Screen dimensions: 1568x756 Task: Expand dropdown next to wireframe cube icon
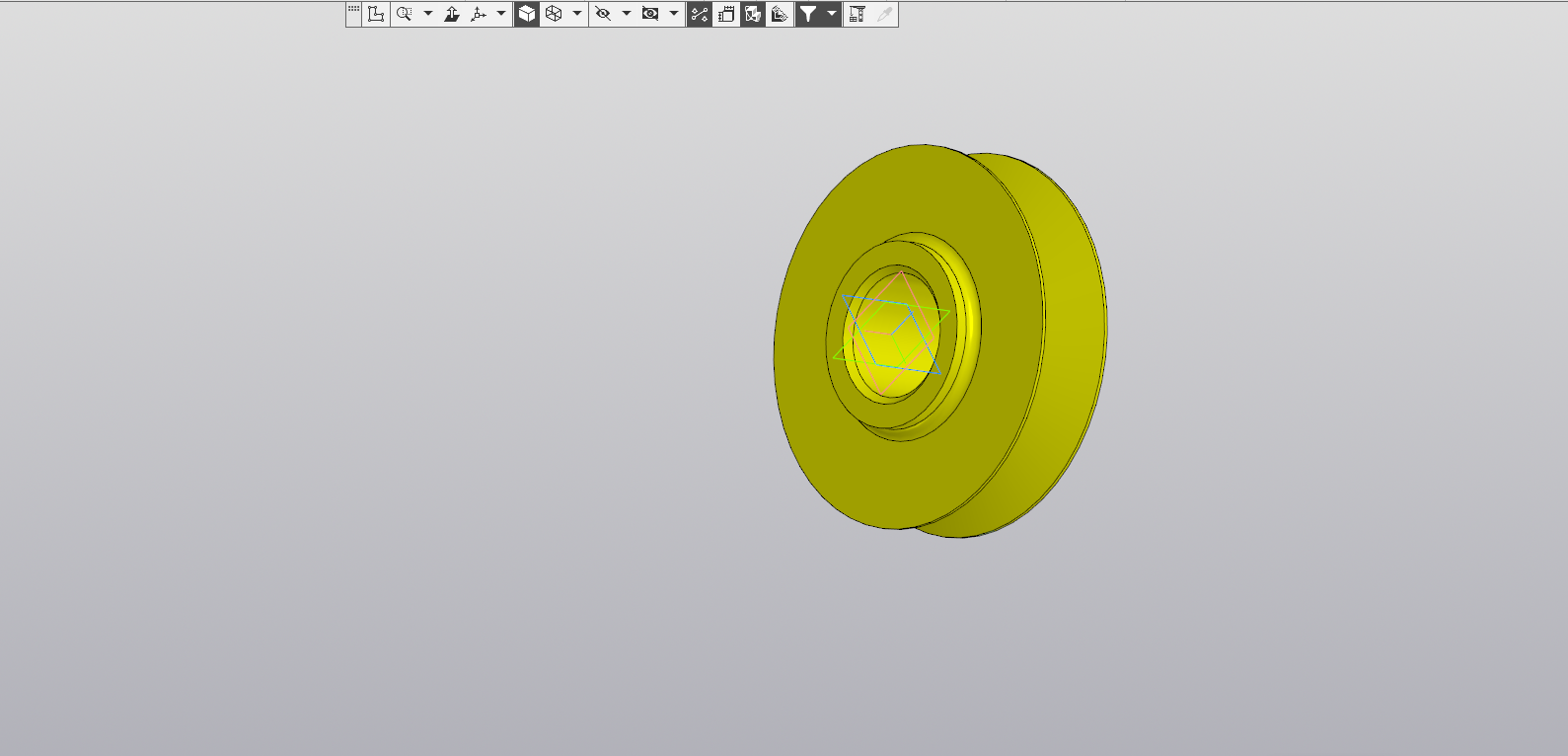[x=577, y=14]
